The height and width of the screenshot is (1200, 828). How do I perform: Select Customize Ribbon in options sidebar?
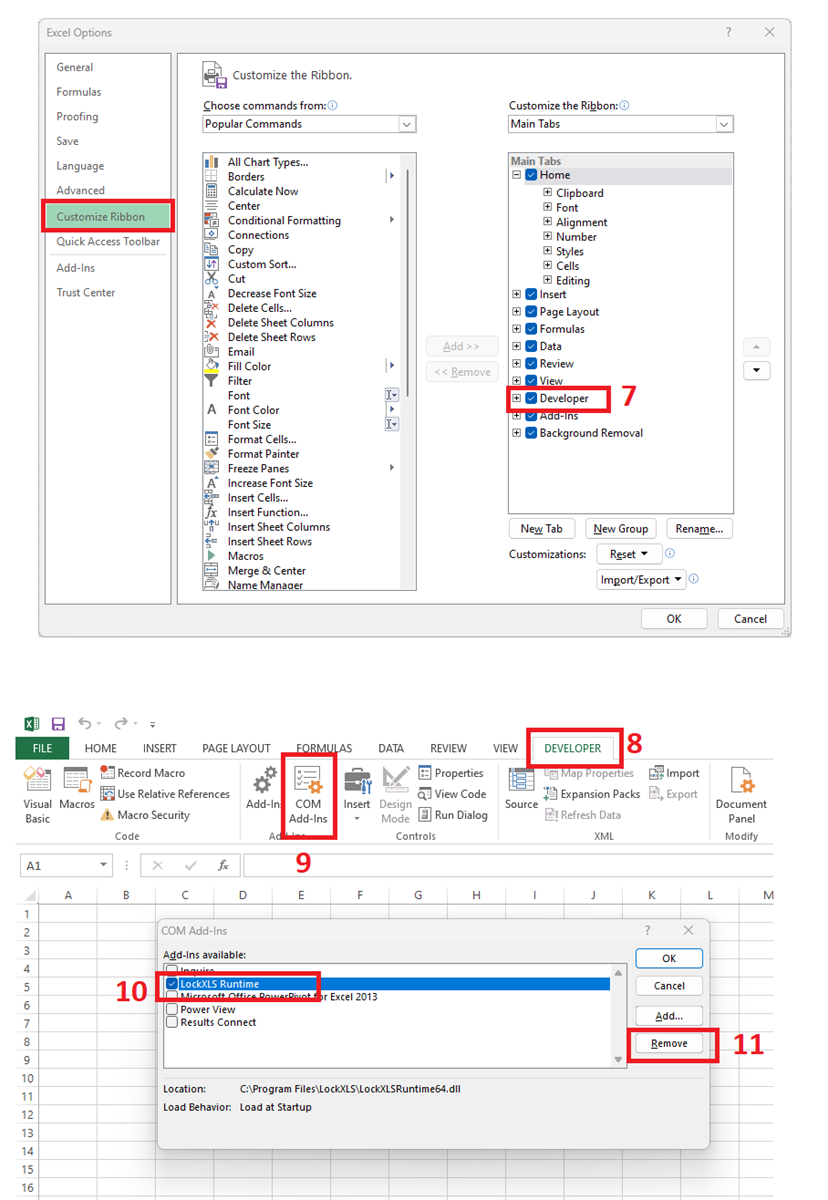(107, 217)
